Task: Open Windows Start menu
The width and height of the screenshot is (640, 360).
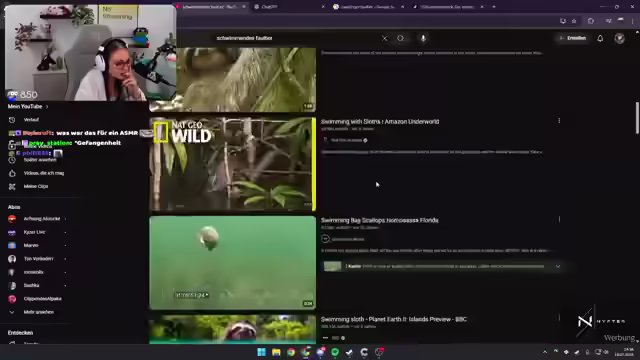Action: click(x=262, y=352)
